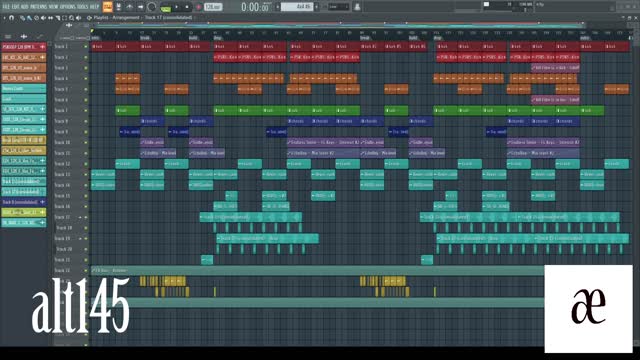Select the Playback speaker tool
The width and height of the screenshot is (640, 360).
[78, 18]
